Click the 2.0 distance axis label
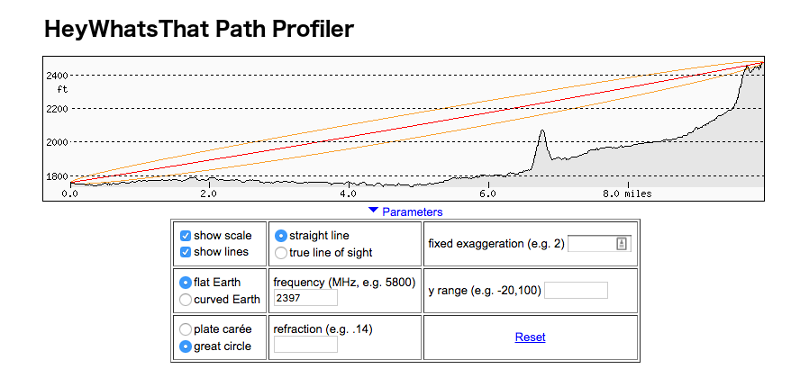Screen dimensions: 800x387 click(209, 194)
